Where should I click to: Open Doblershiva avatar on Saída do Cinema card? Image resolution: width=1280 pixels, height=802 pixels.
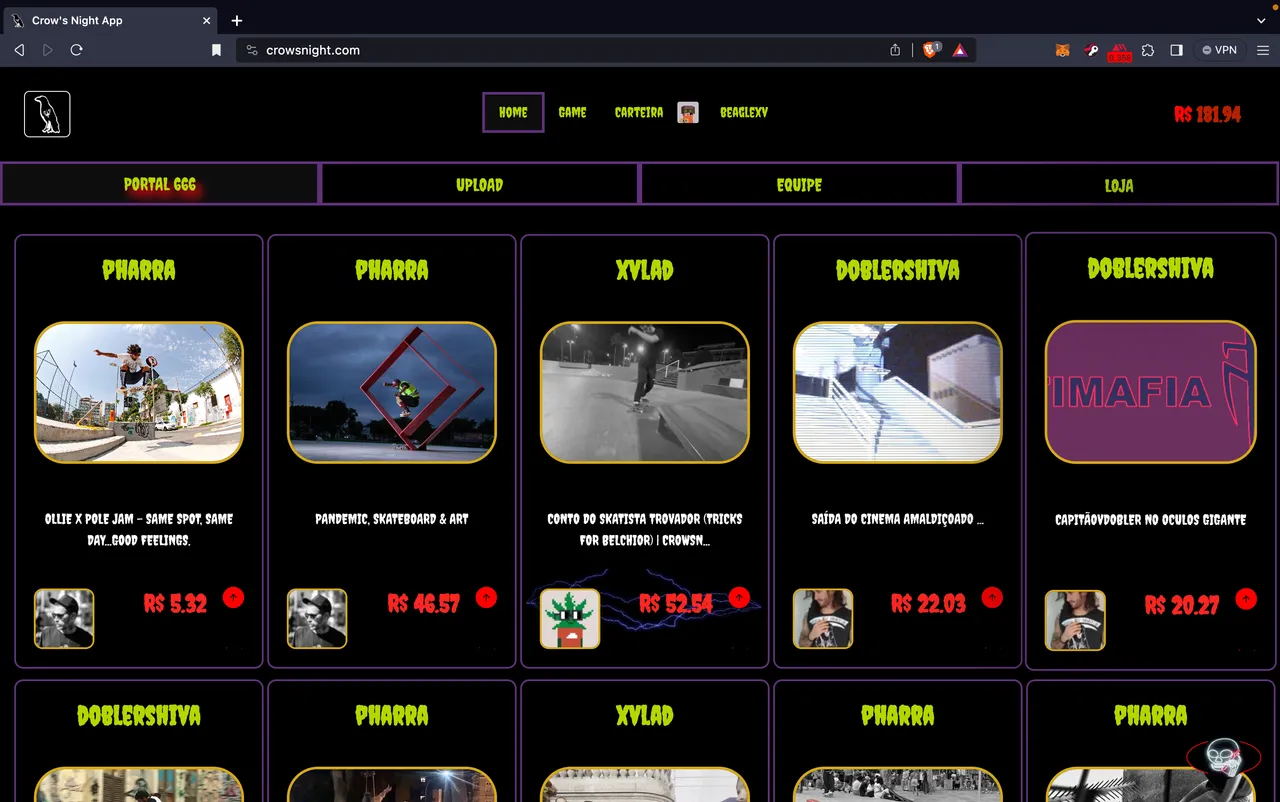pos(823,619)
